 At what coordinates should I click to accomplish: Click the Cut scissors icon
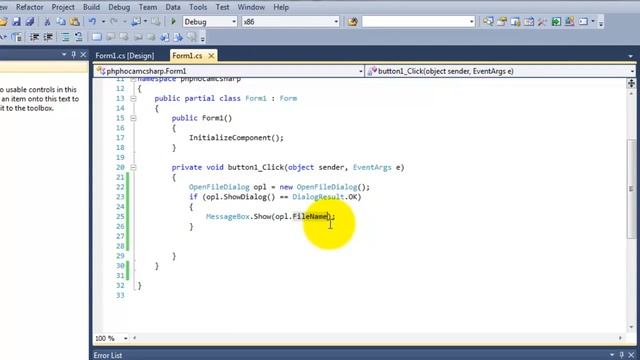pos(47,22)
